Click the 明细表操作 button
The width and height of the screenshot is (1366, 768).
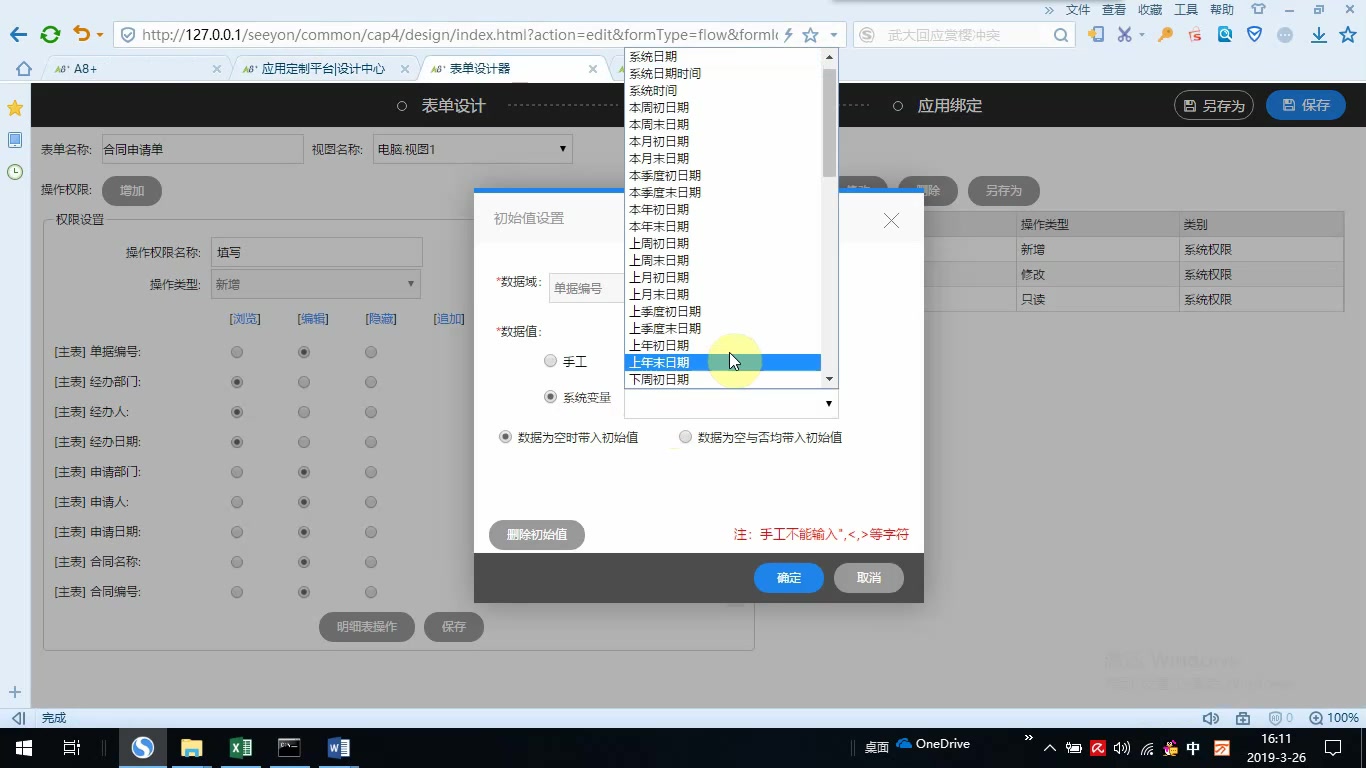pyautogui.click(x=367, y=627)
